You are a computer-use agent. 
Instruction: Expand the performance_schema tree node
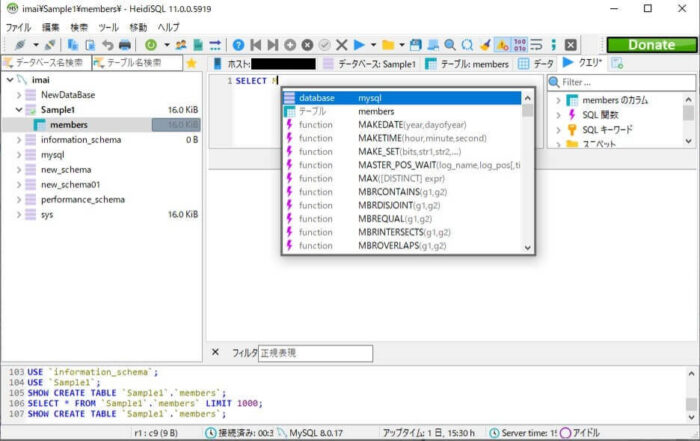coord(19,200)
